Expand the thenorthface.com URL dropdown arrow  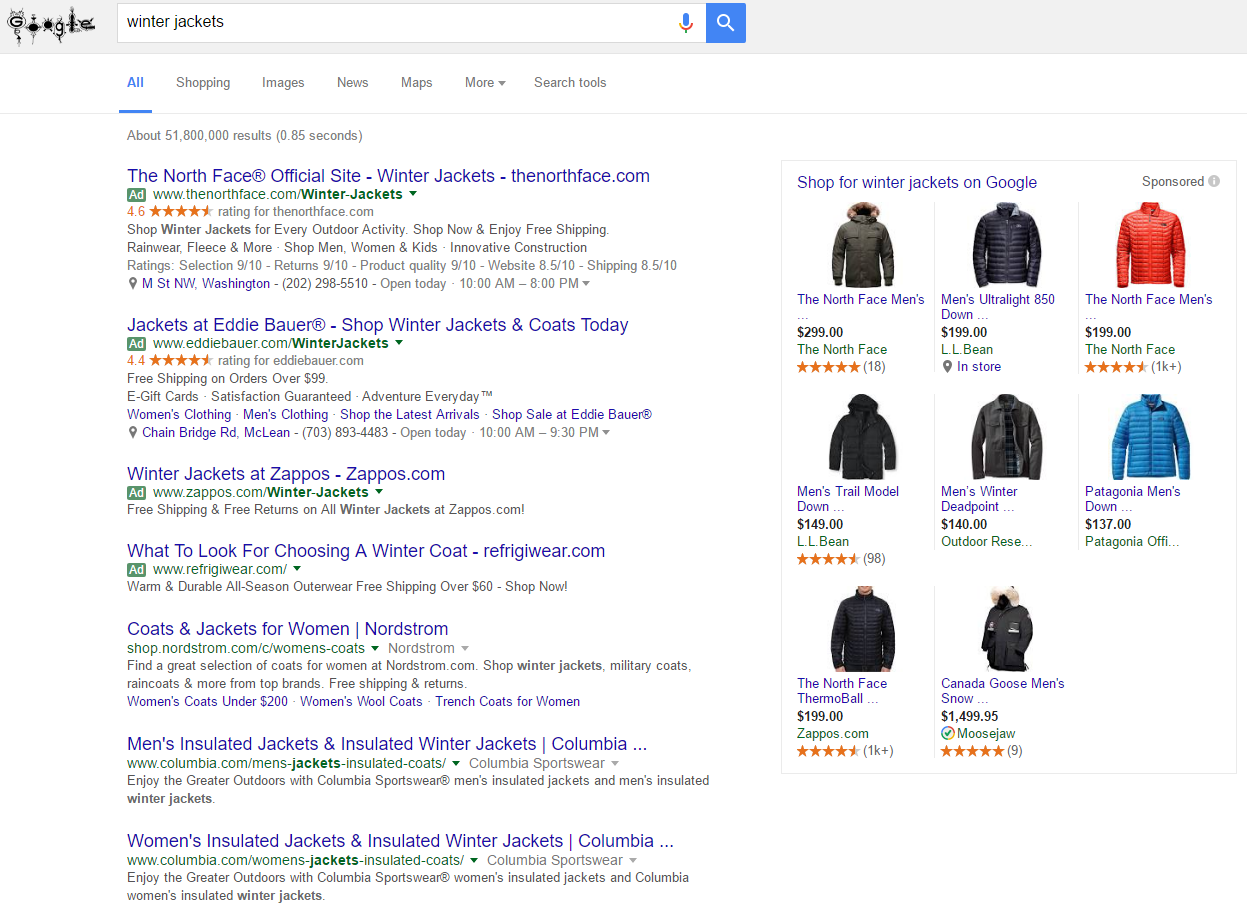[413, 194]
